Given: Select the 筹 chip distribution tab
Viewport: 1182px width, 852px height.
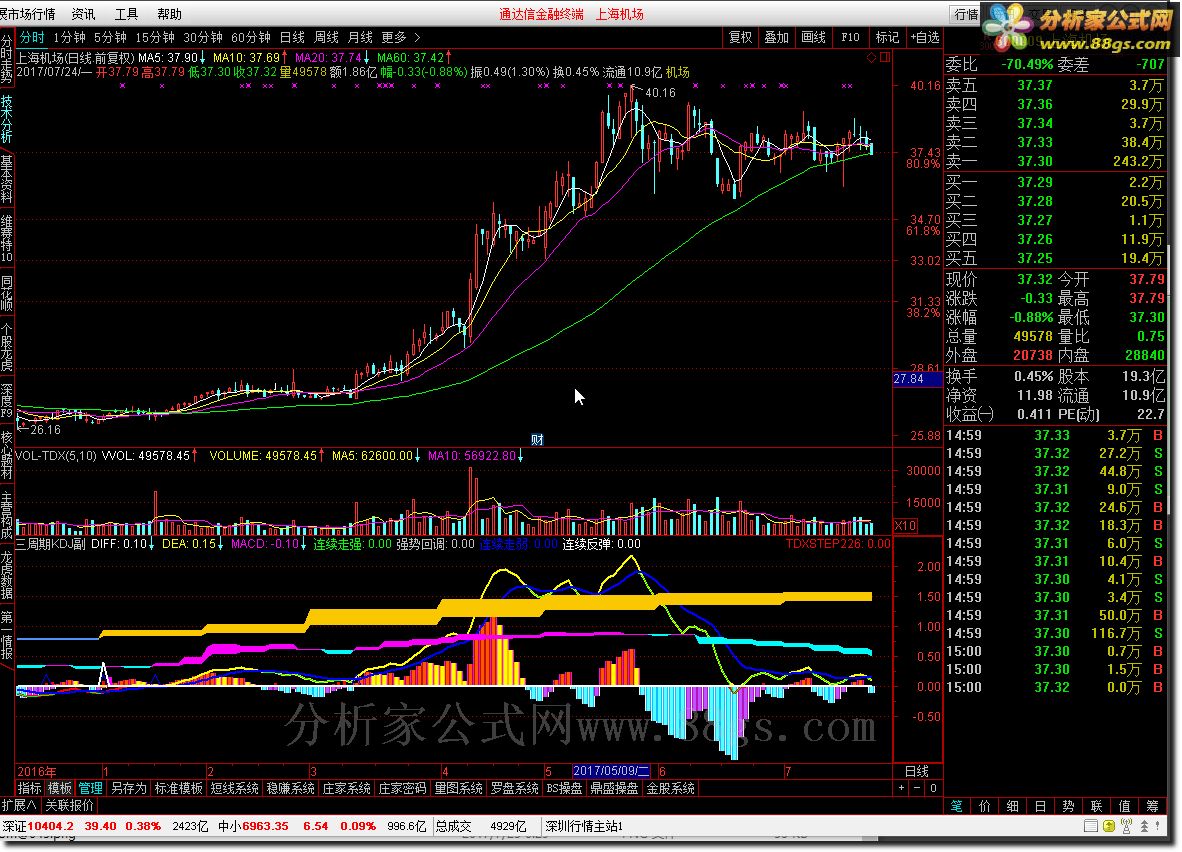Looking at the screenshot, I should pyautogui.click(x=1153, y=806).
